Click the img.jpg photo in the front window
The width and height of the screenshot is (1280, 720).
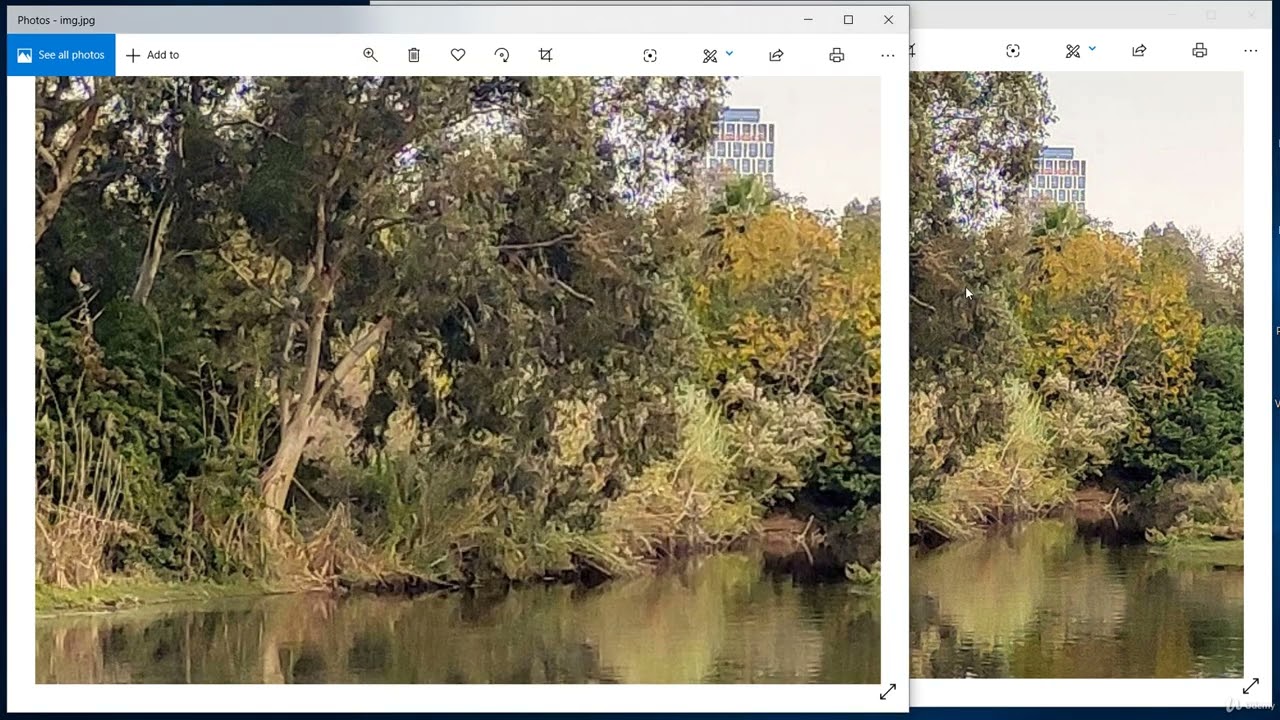(457, 380)
